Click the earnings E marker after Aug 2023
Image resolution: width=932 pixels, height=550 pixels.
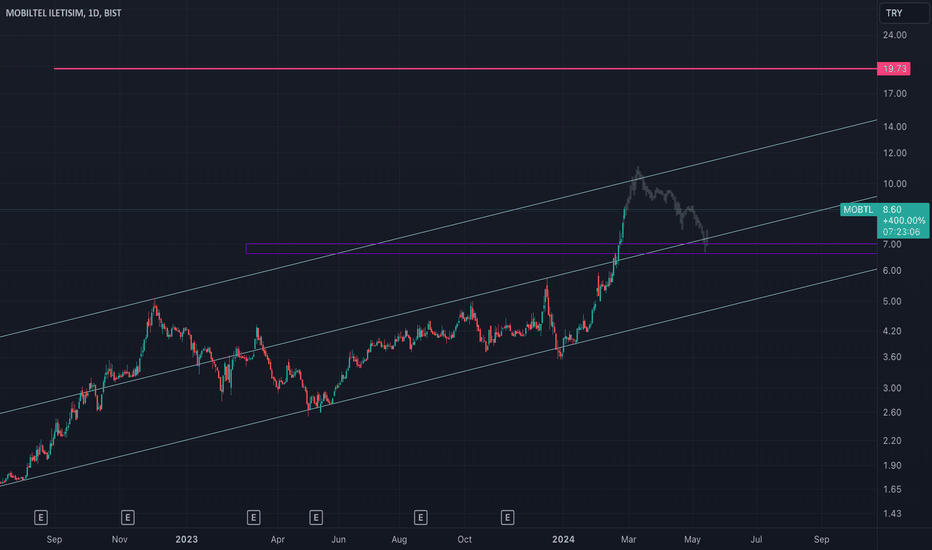click(420, 517)
